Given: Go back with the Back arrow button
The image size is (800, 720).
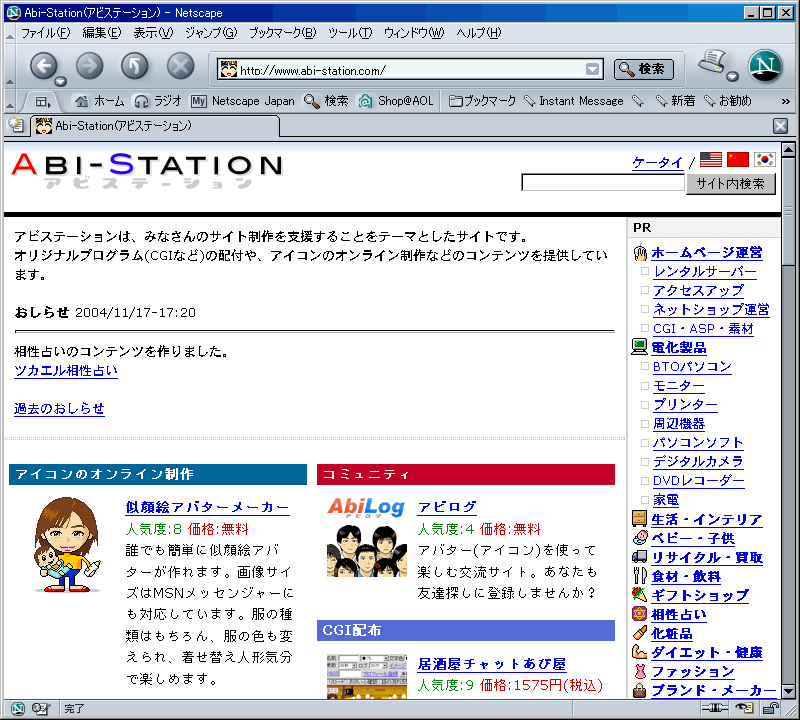Looking at the screenshot, I should [43, 66].
